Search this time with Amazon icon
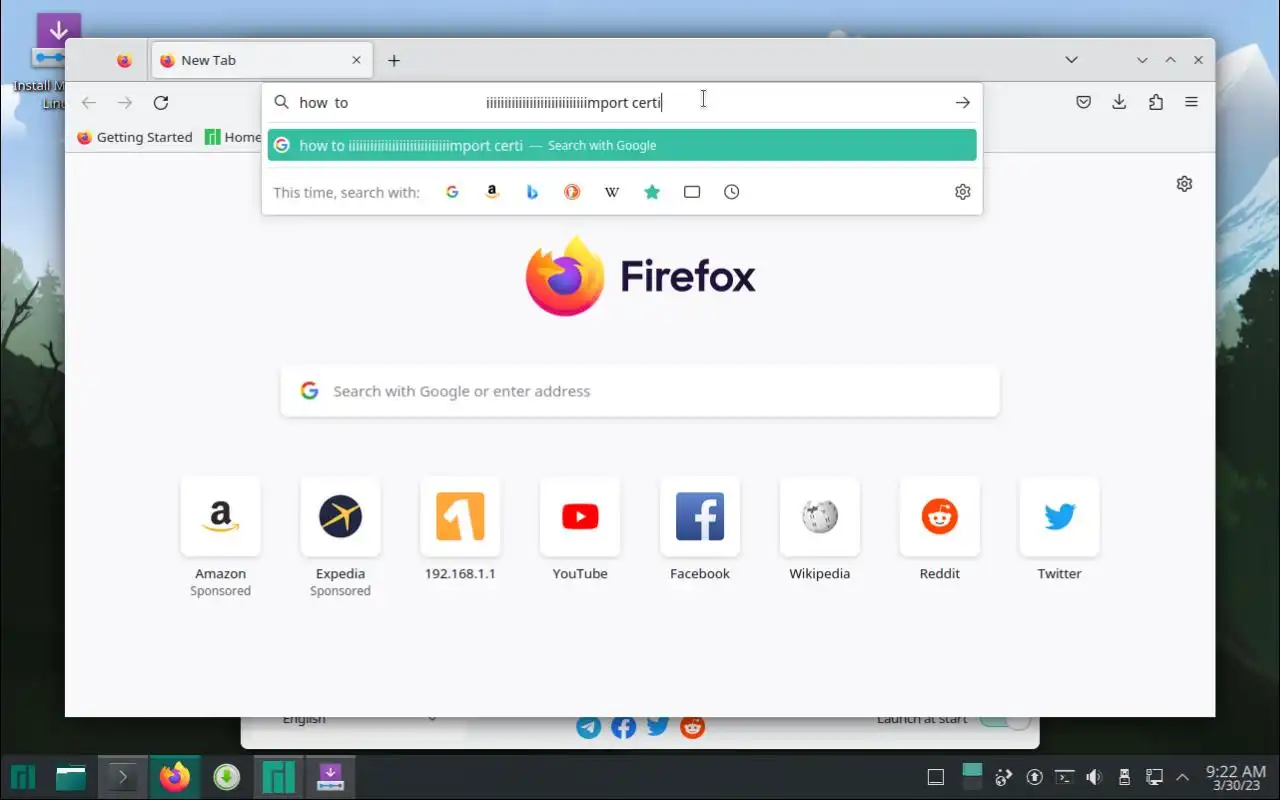Image resolution: width=1280 pixels, height=800 pixels. tap(492, 192)
